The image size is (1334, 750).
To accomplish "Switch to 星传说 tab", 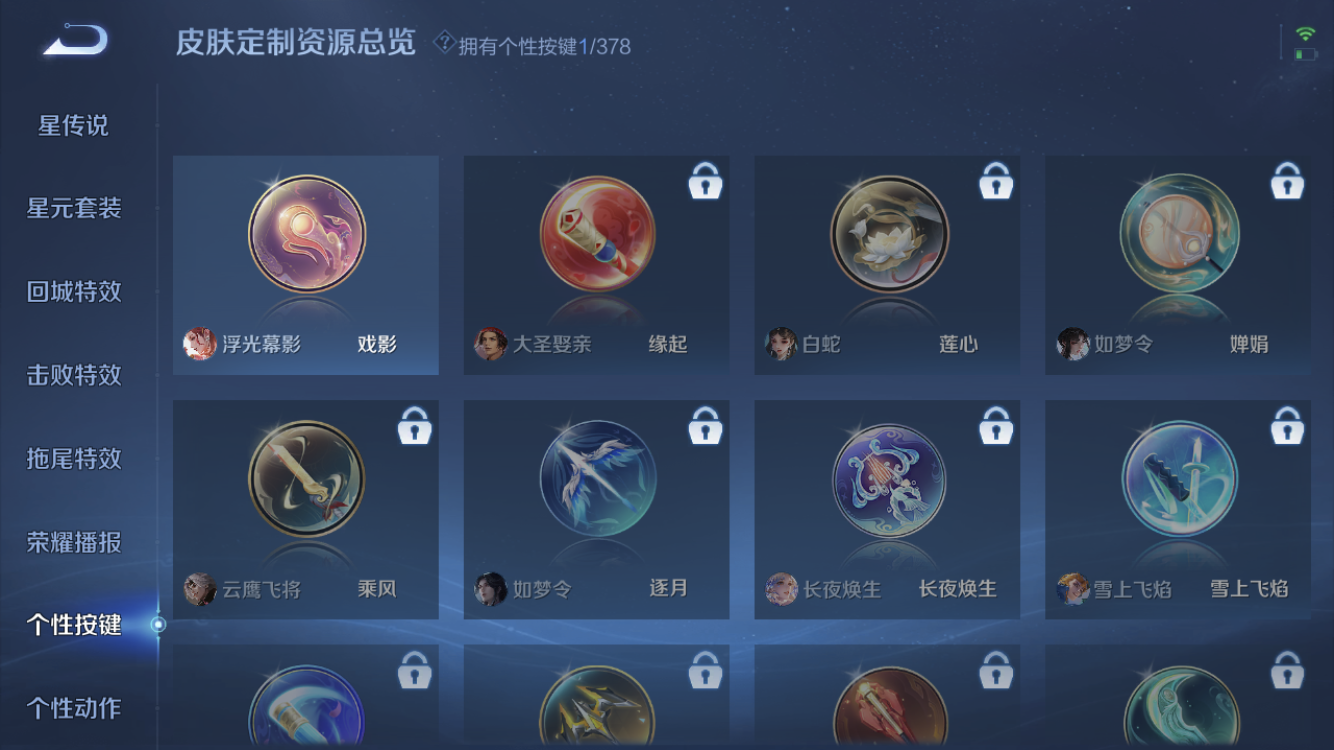I will click(73, 125).
